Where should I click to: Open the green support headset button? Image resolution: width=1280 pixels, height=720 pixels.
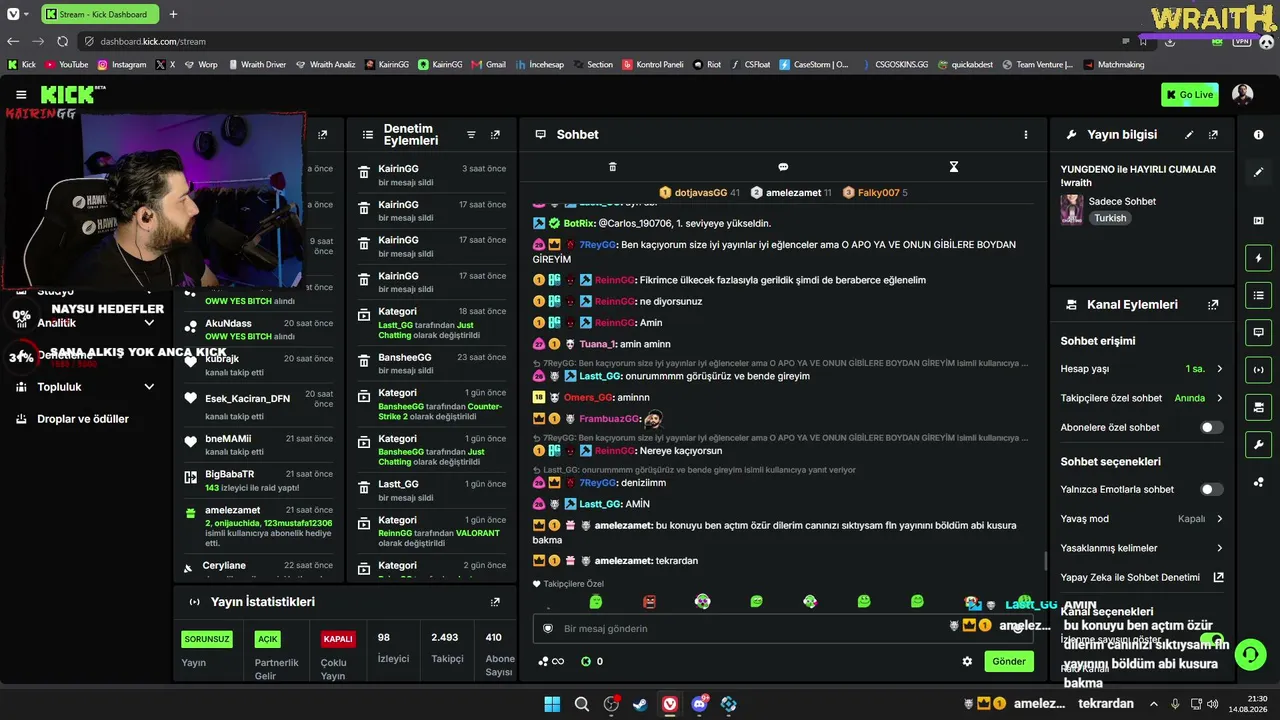(x=1250, y=655)
